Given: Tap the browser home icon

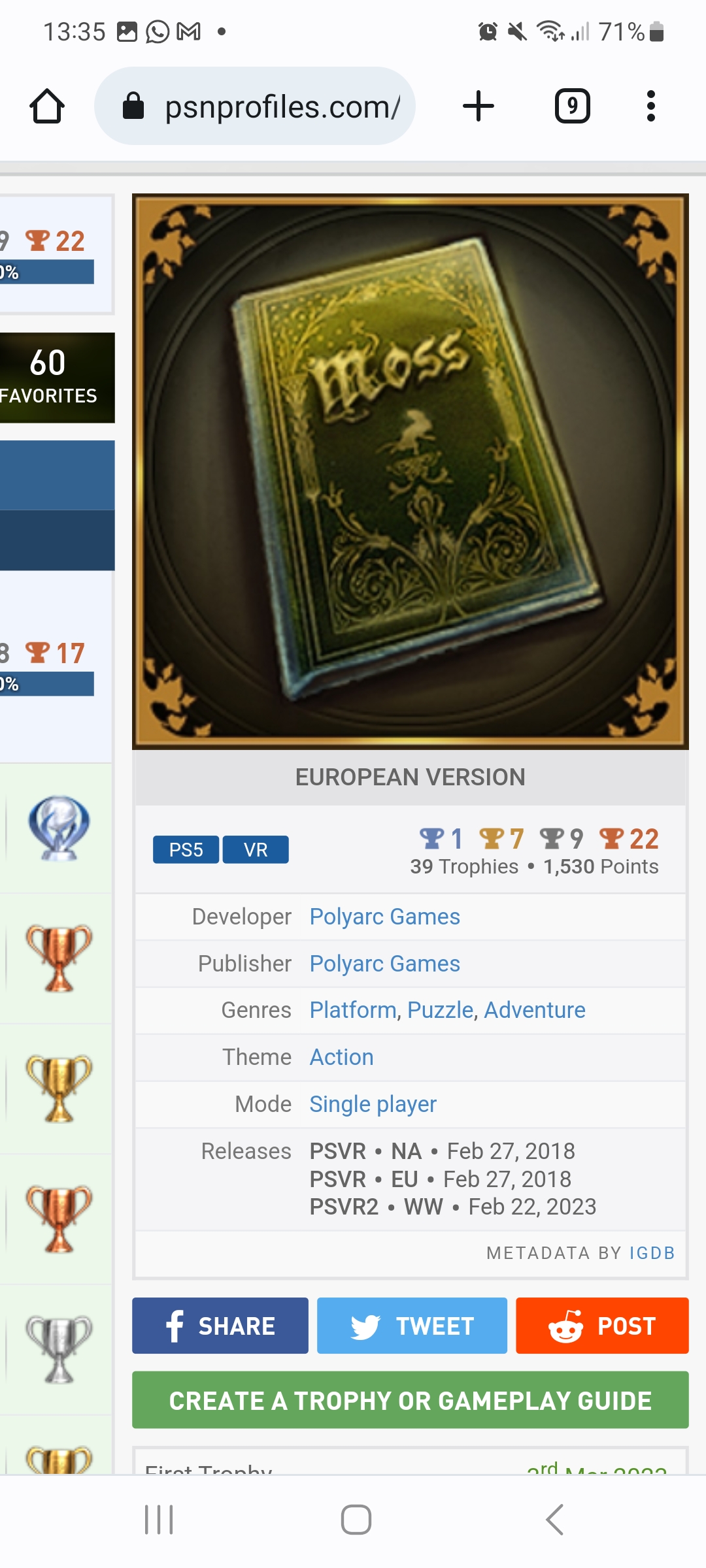Looking at the screenshot, I should [x=47, y=106].
